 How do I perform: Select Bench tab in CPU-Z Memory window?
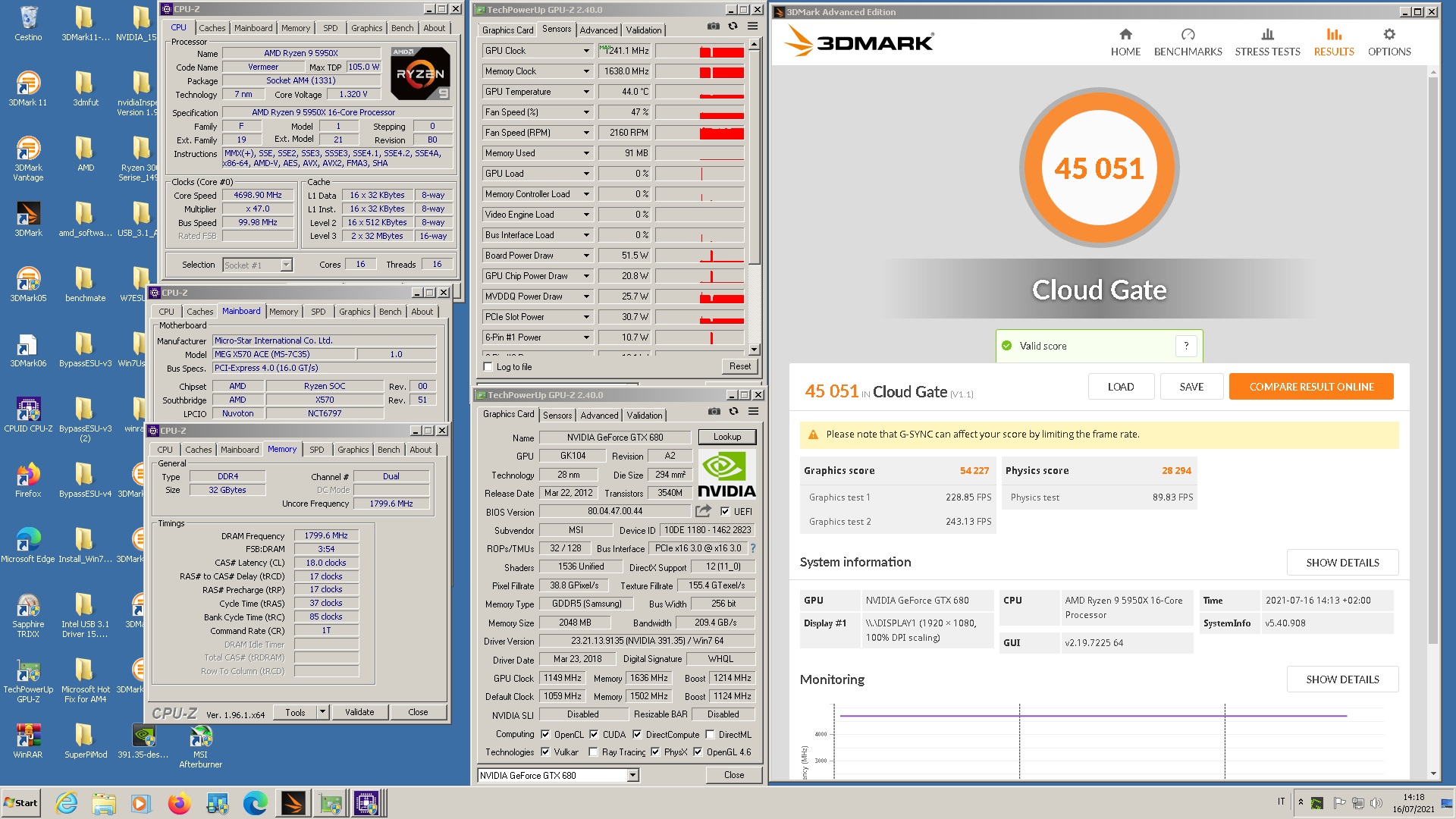(388, 450)
